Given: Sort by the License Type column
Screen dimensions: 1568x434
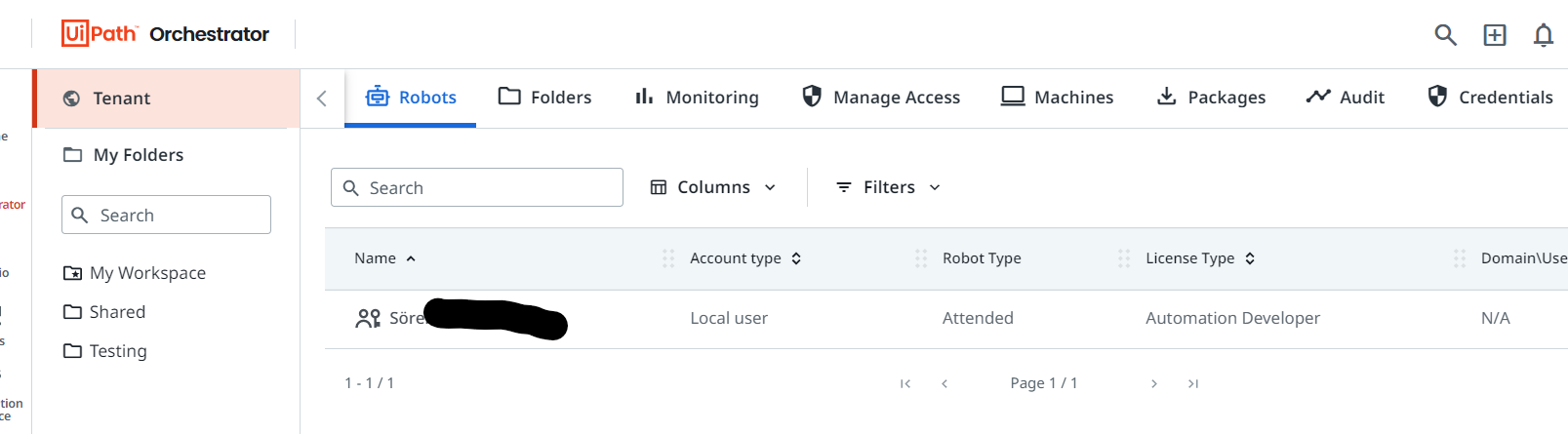Looking at the screenshot, I should coord(1200,258).
